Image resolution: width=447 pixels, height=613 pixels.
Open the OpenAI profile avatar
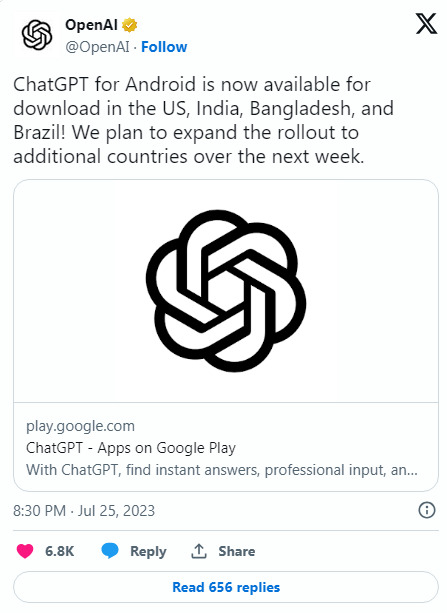pyautogui.click(x=37, y=35)
